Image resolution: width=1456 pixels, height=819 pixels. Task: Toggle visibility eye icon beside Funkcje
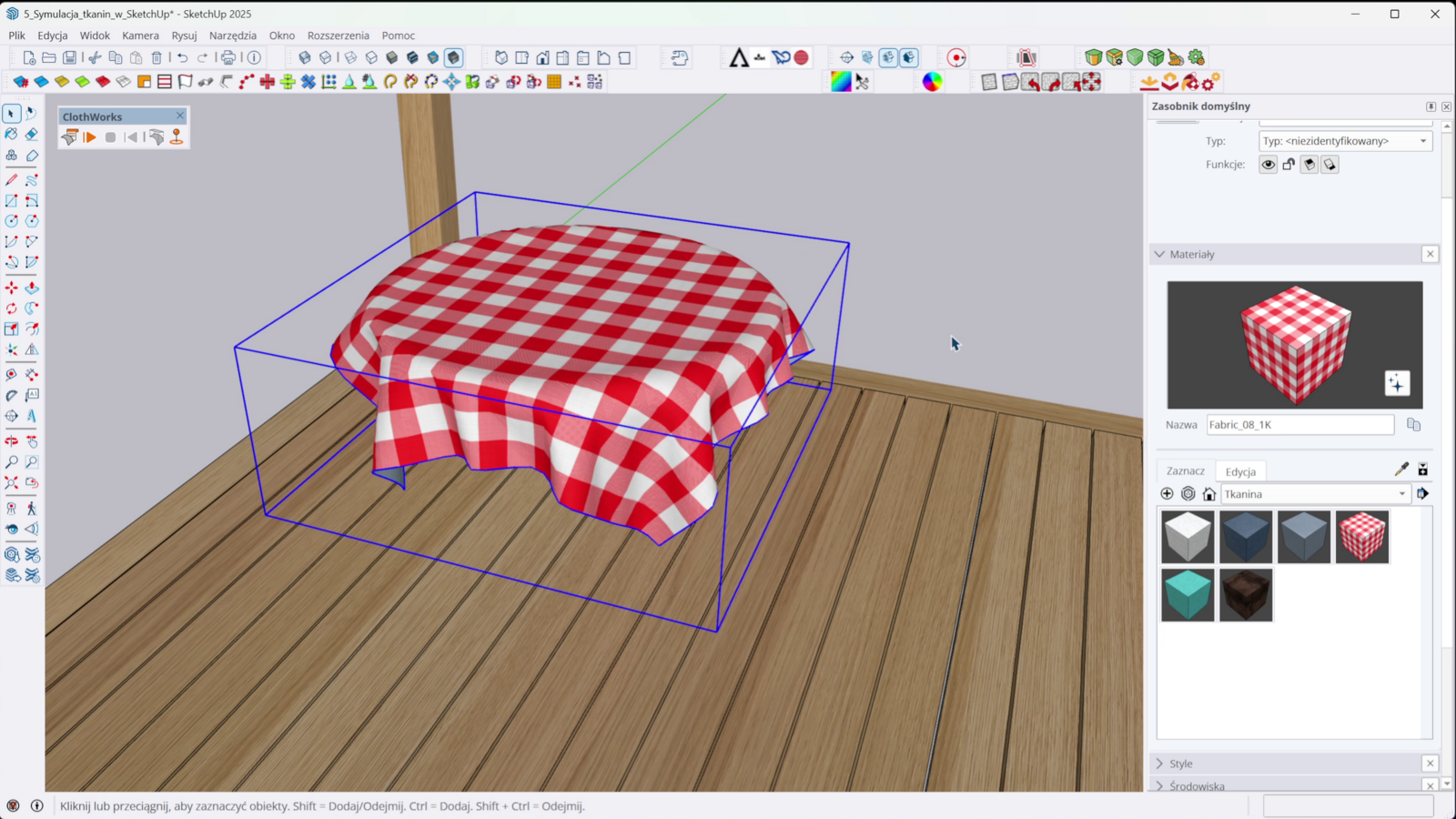click(1268, 165)
